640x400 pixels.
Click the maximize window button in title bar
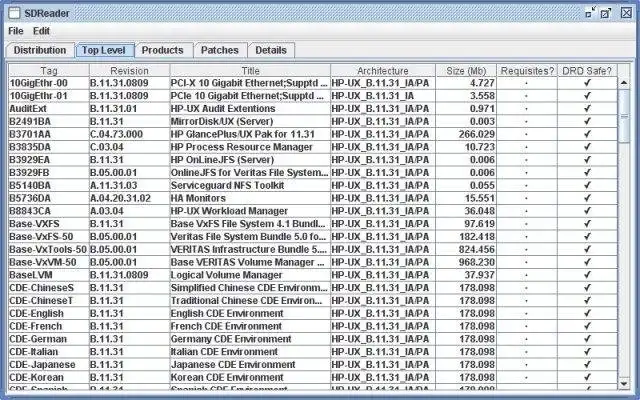[x=606, y=13]
